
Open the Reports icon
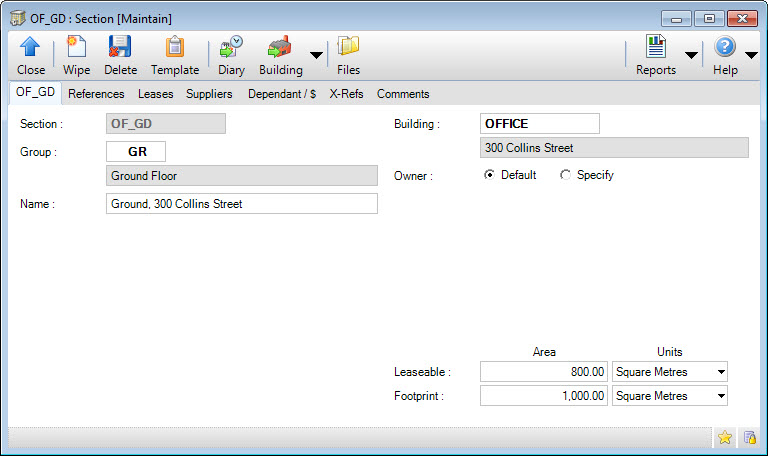[x=656, y=47]
